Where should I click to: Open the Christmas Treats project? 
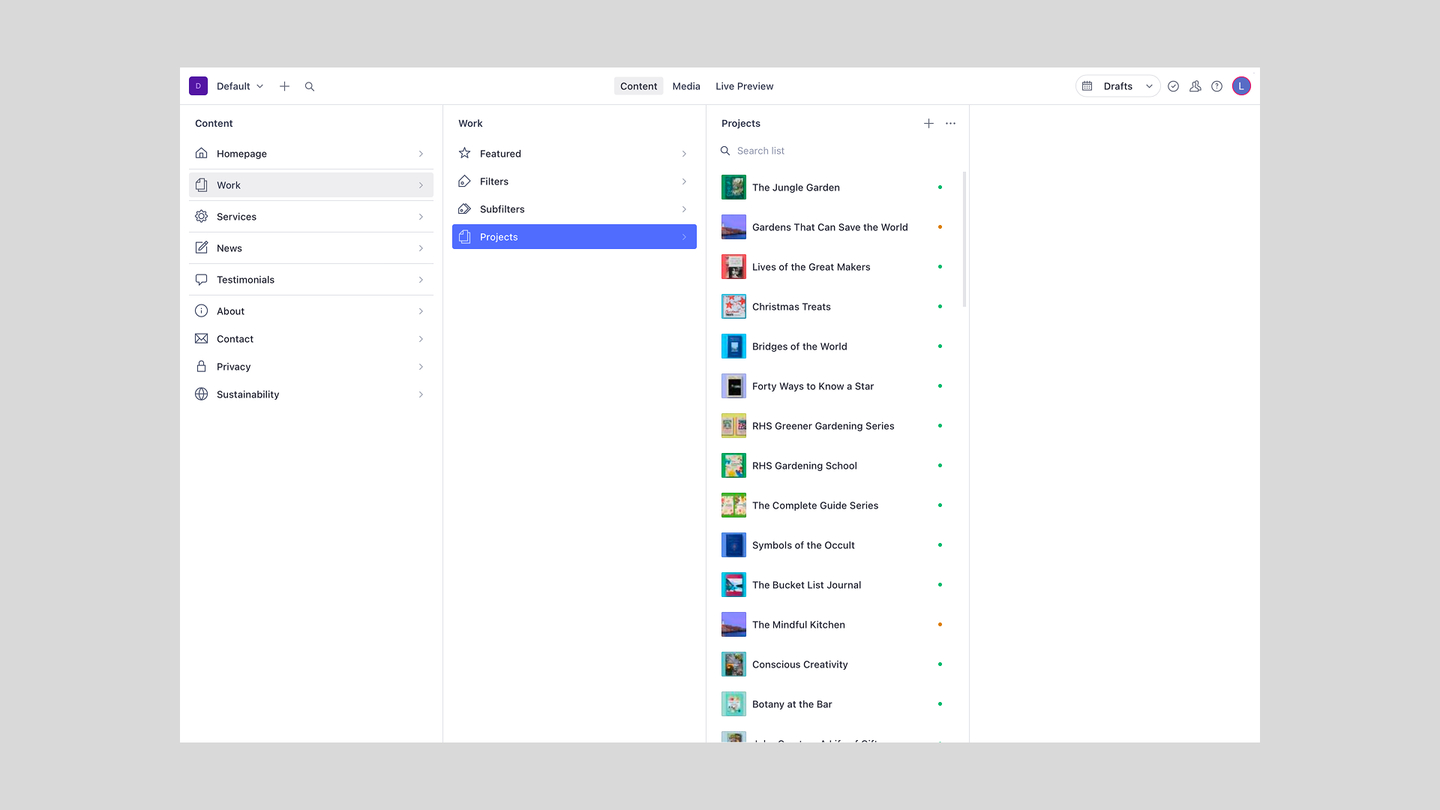(836, 307)
